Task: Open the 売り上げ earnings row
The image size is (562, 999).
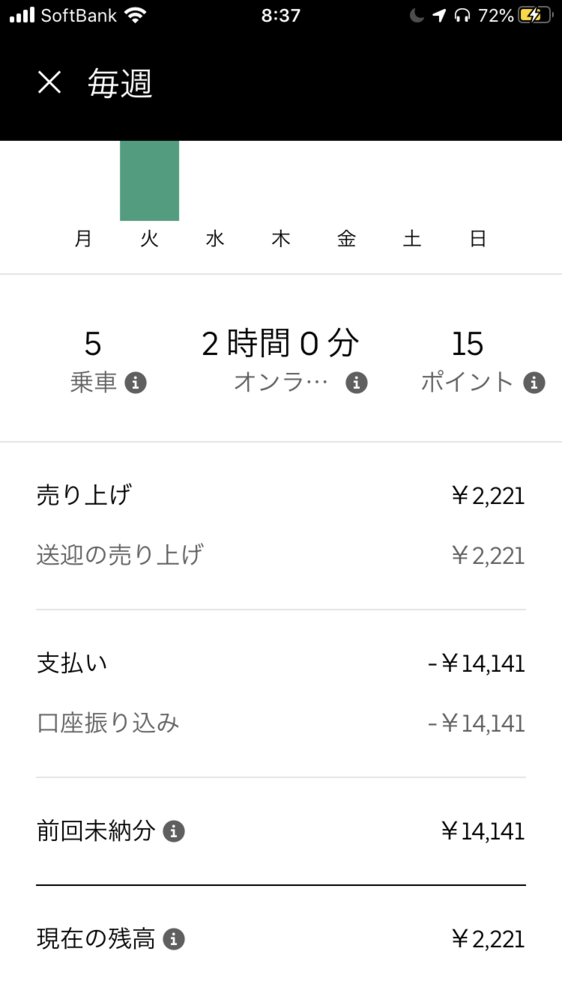Action: pyautogui.click(x=281, y=496)
